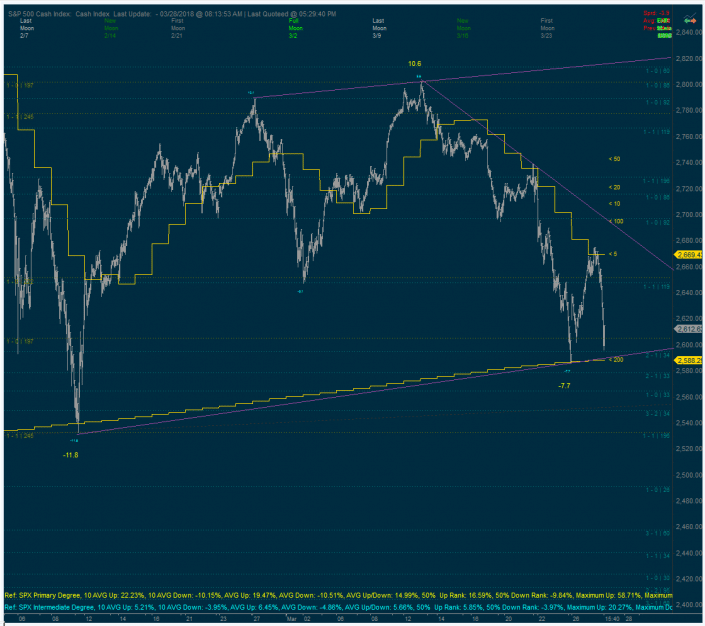
Task: Click the 2,500.00 price axis label
Action: click(689, 475)
